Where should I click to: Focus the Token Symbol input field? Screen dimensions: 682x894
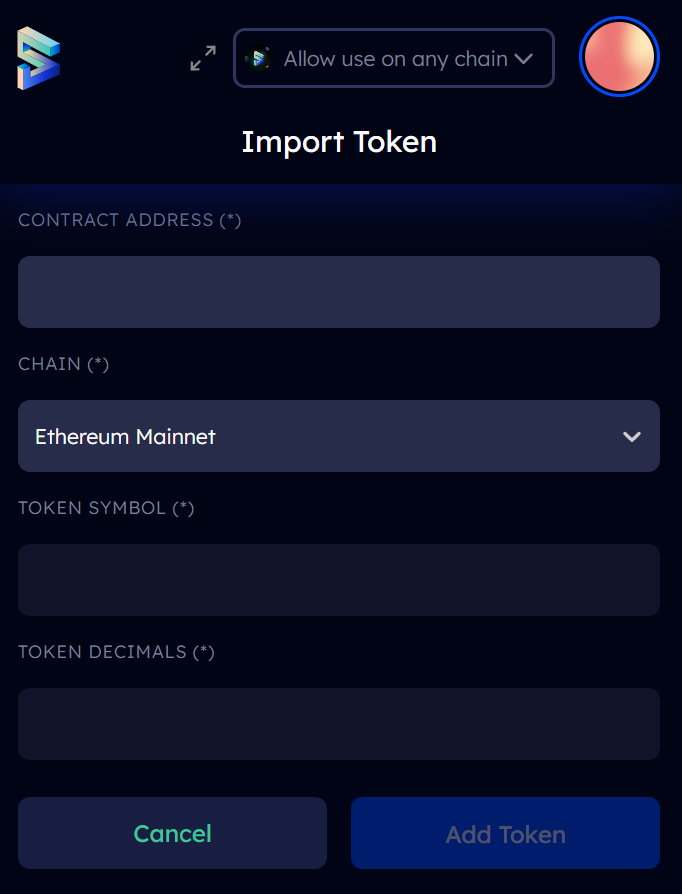[x=339, y=580]
